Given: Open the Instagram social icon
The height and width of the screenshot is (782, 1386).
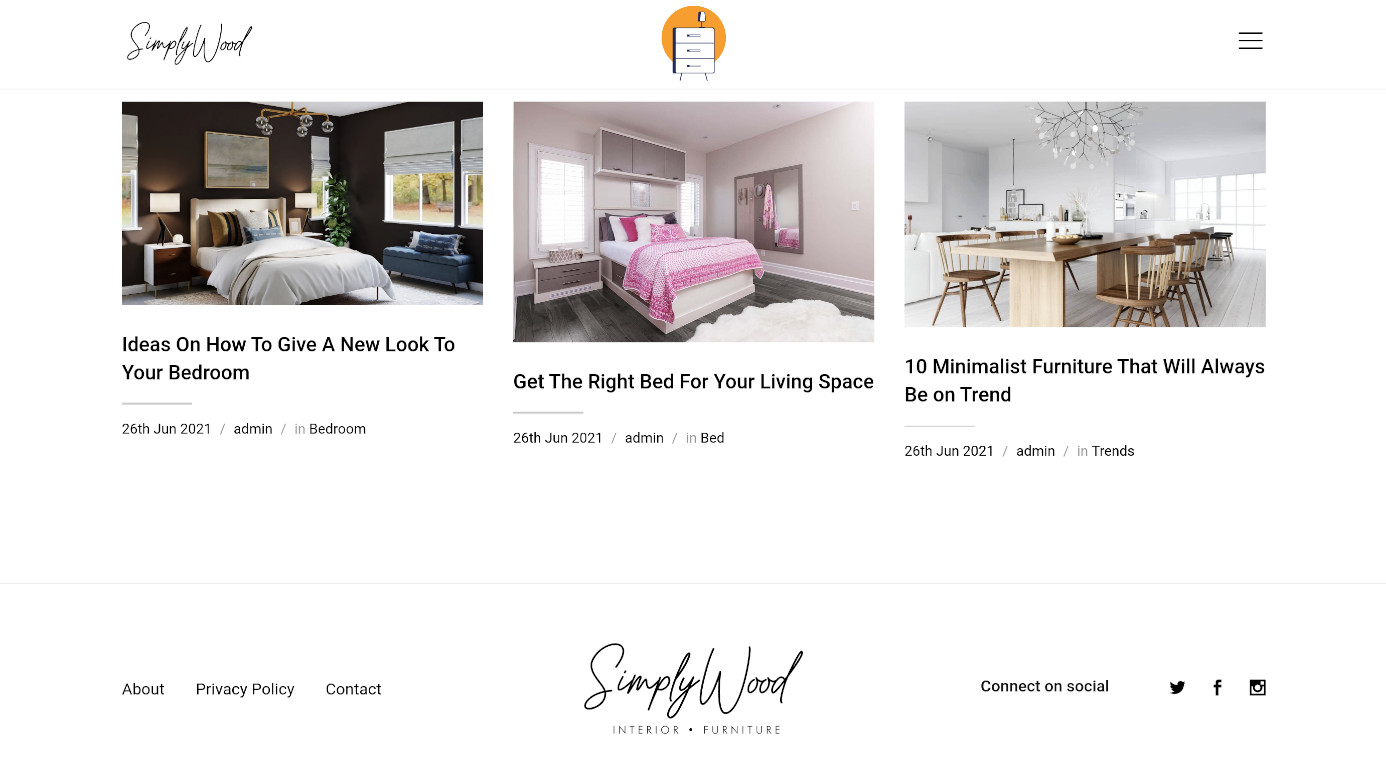Looking at the screenshot, I should coord(1258,687).
